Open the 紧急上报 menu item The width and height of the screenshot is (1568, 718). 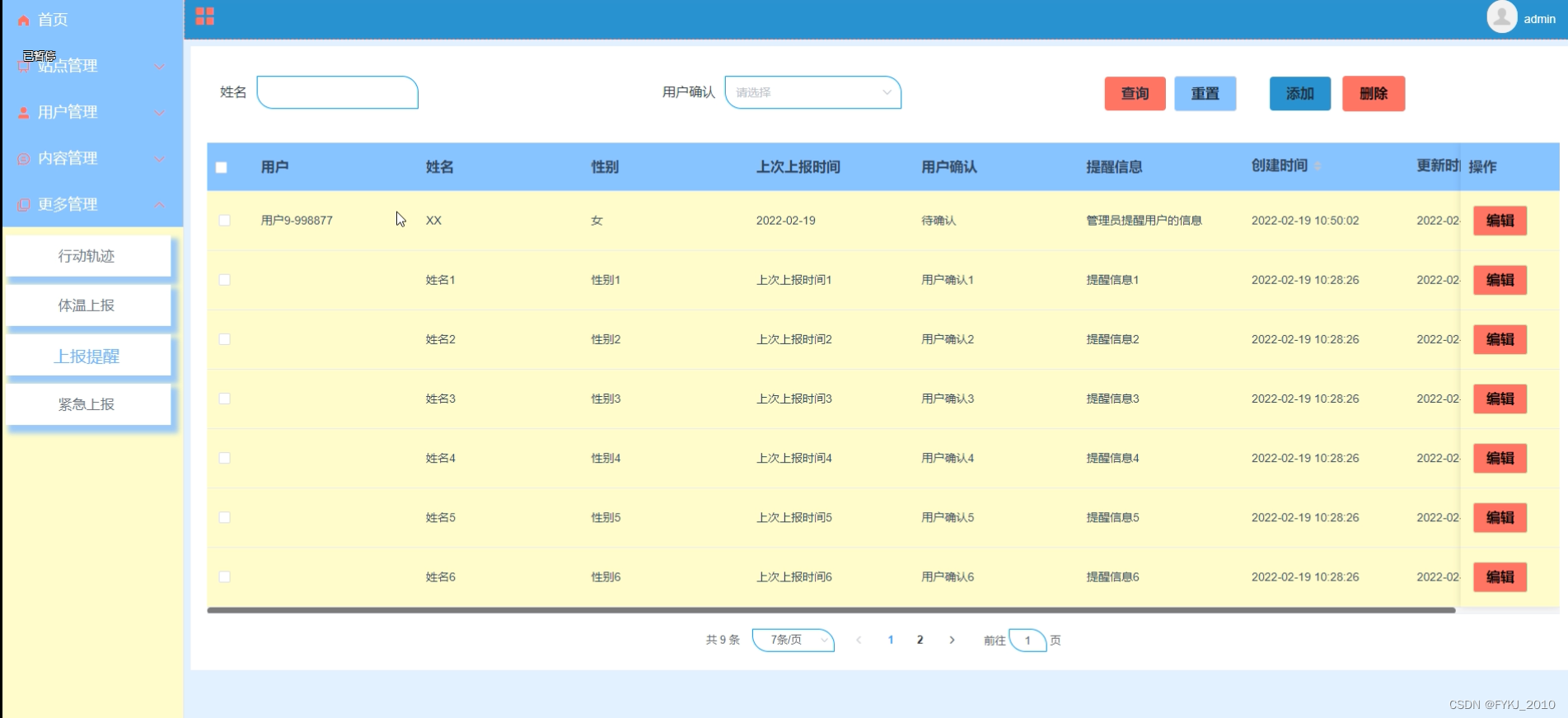point(88,404)
